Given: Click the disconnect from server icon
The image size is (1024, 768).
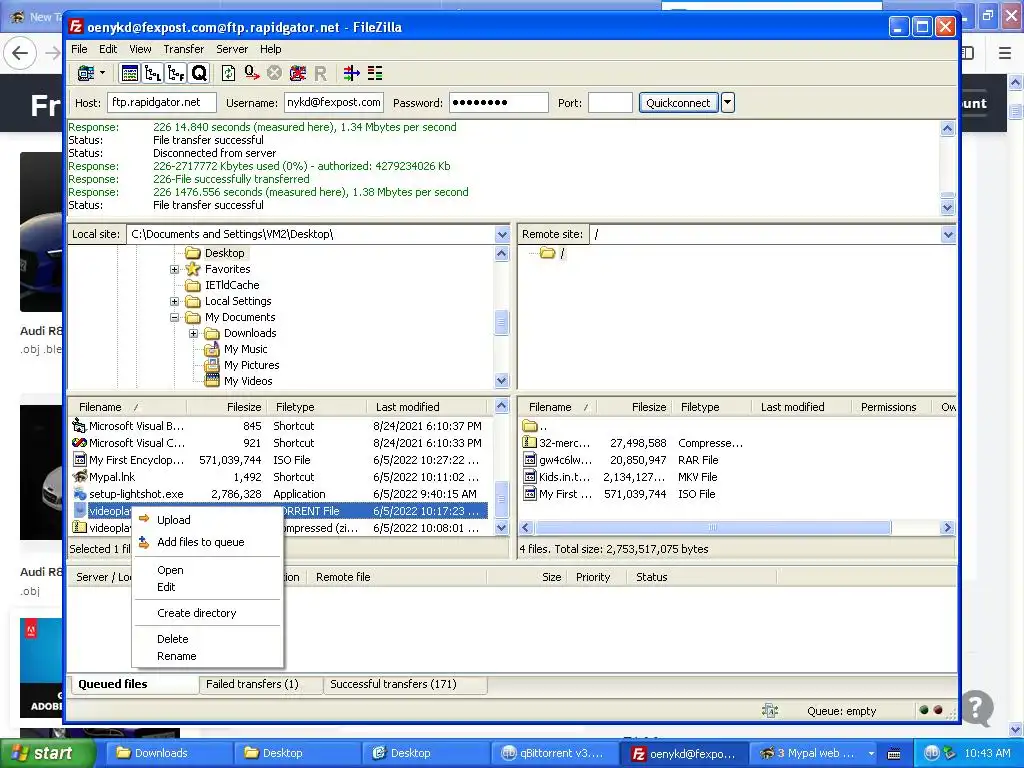Looking at the screenshot, I should tap(298, 73).
